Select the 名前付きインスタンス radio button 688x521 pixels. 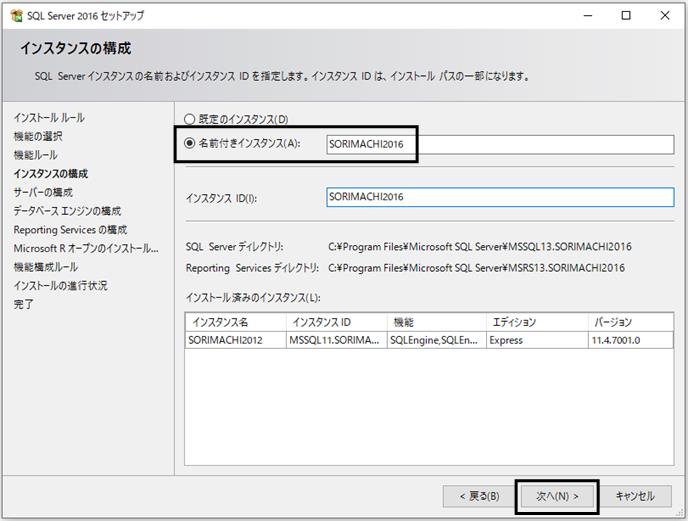pyautogui.click(x=189, y=143)
